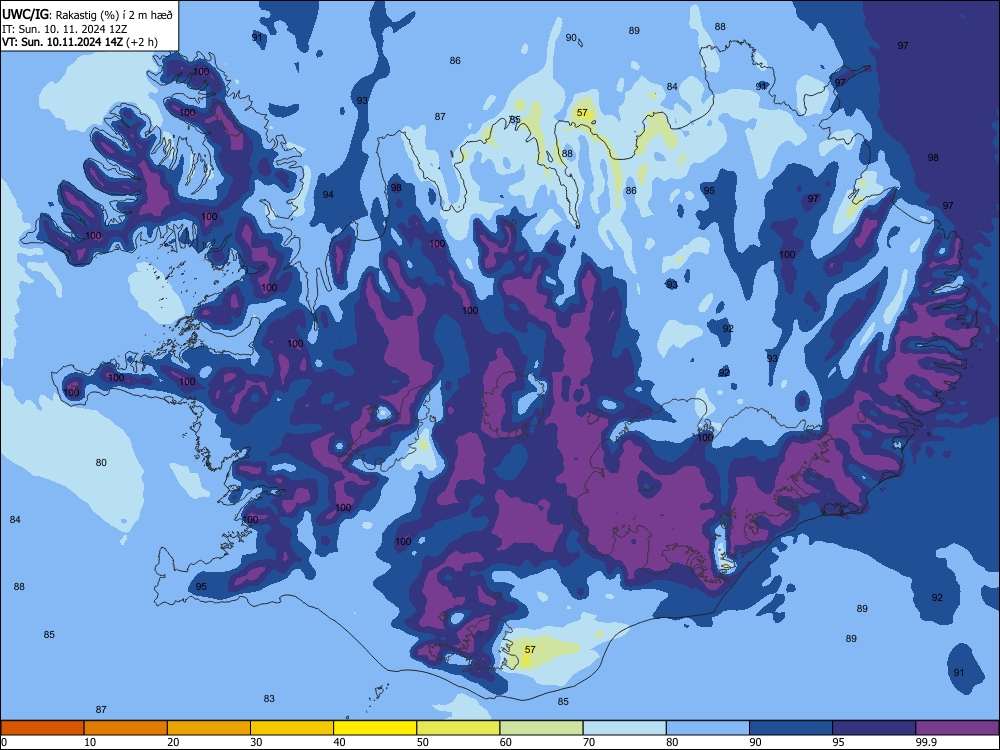
Task: Select the 90–95 dark blue legend swatch
Action: (791, 728)
